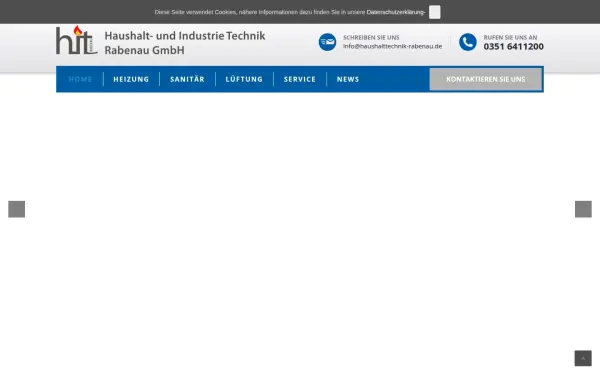The height and width of the screenshot is (375, 600).
Task: Dismiss the cookie notice button
Action: point(434,12)
